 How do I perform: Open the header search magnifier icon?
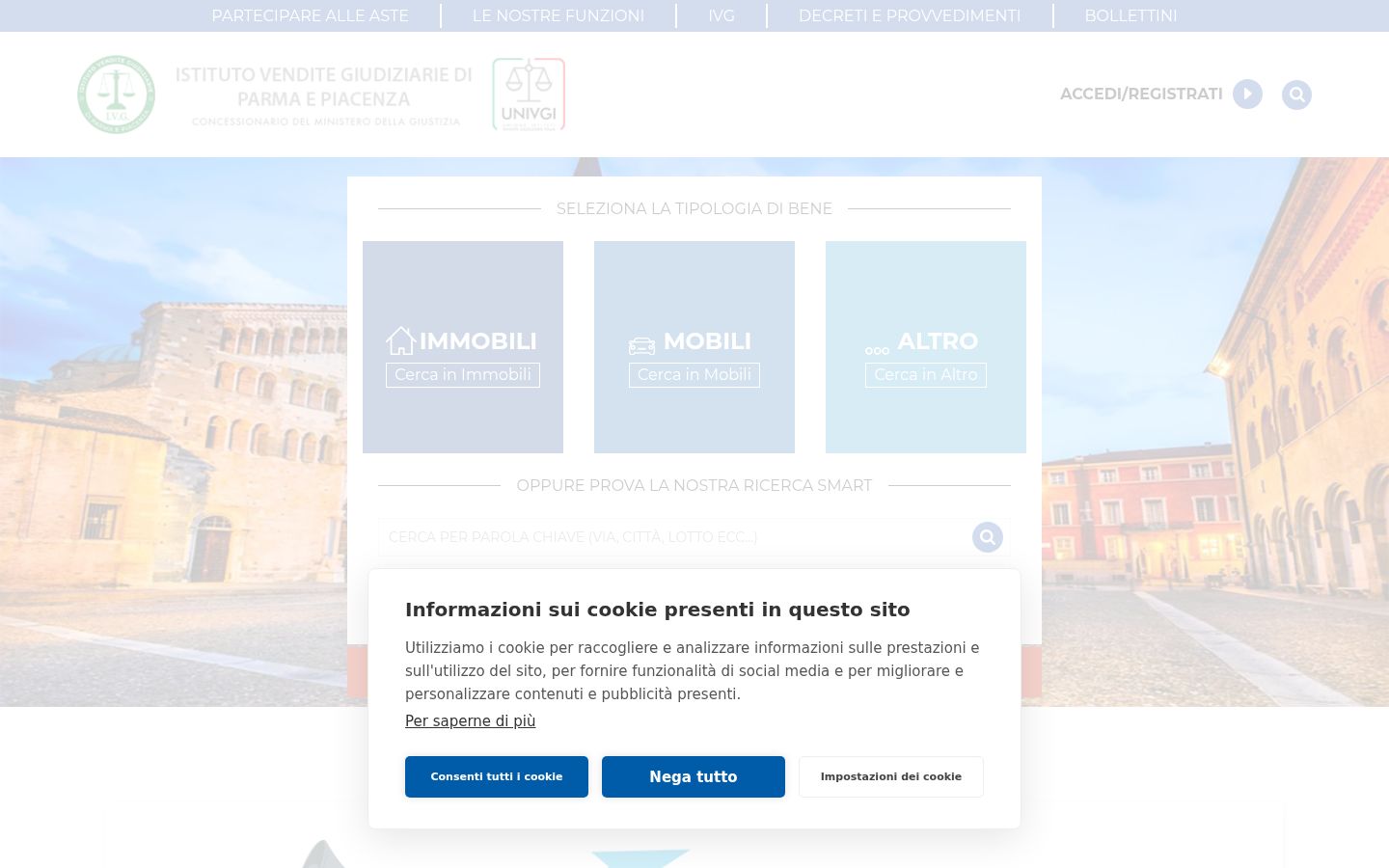[1296, 95]
